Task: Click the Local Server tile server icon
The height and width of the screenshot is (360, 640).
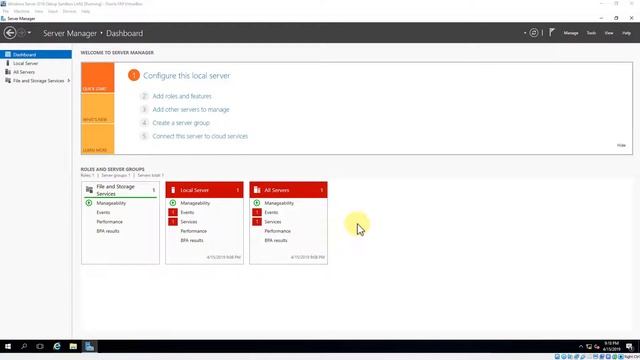Action: click(173, 190)
